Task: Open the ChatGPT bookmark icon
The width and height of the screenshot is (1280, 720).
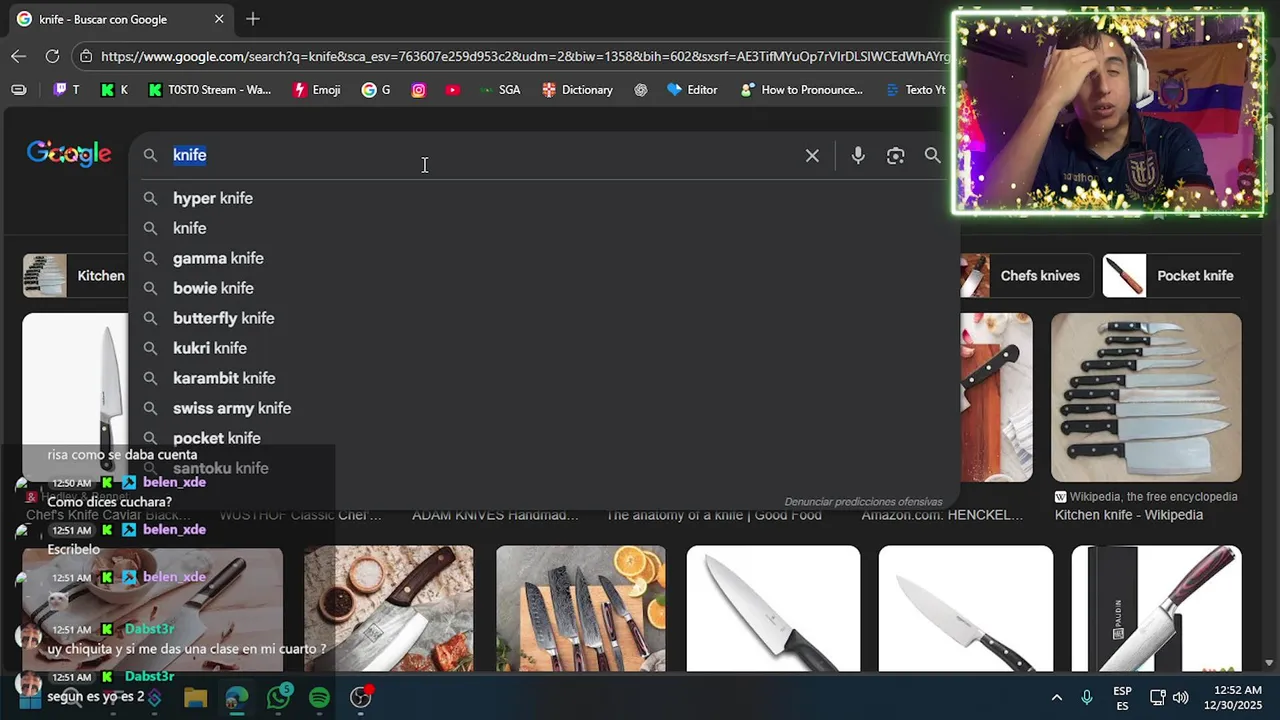Action: coord(641,90)
